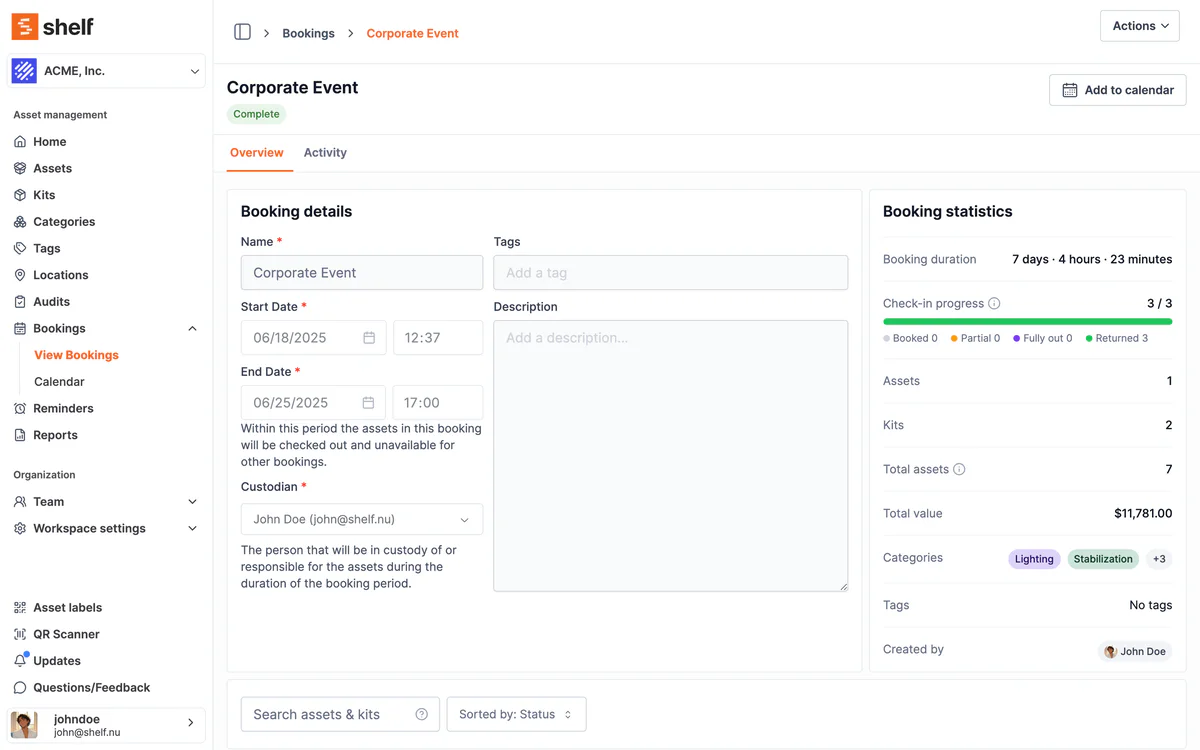The image size is (1200, 750).
Task: Expand the Team sidebar section chevron
Action: (193, 502)
